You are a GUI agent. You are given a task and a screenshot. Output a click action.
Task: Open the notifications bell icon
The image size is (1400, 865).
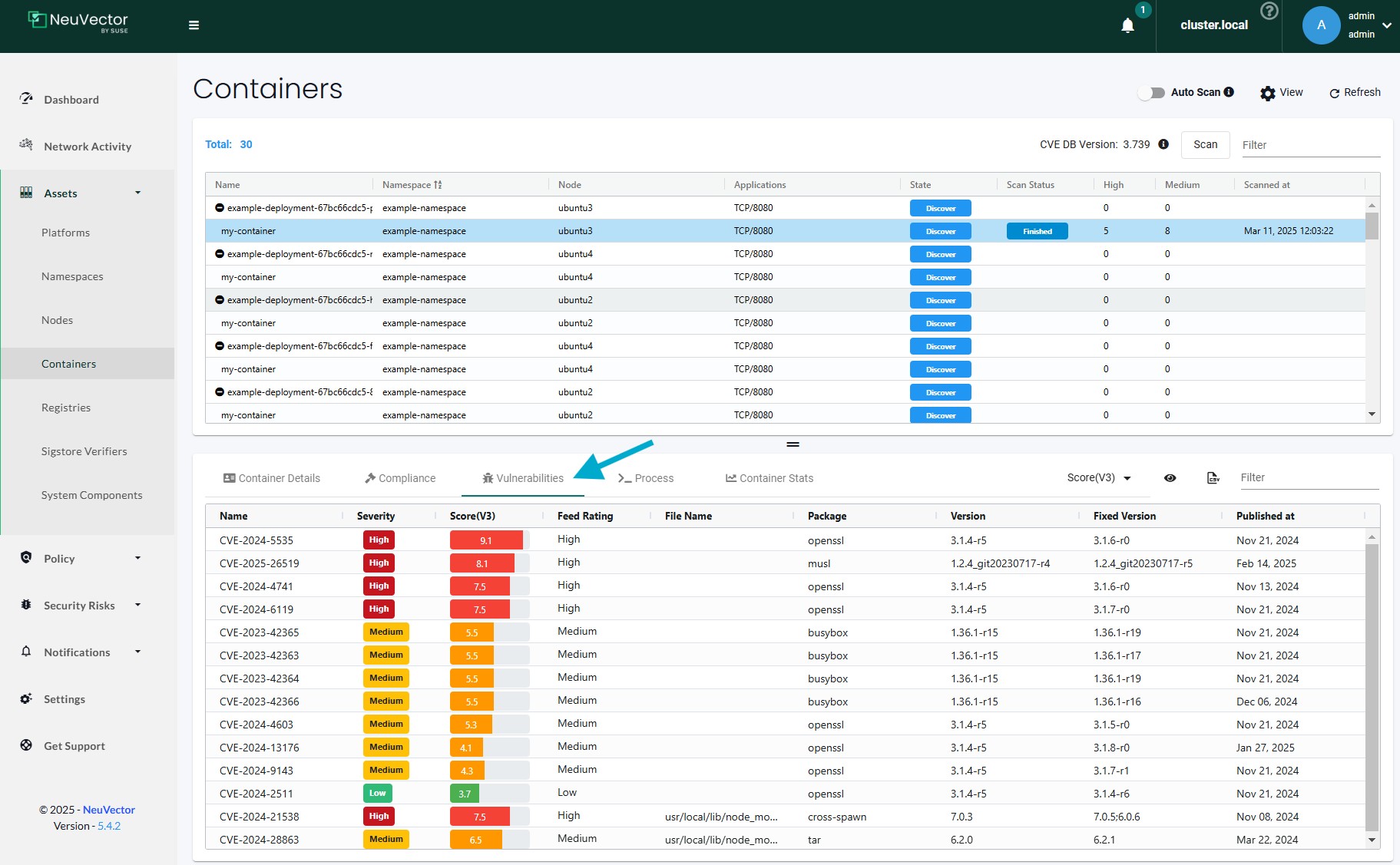point(1126,25)
